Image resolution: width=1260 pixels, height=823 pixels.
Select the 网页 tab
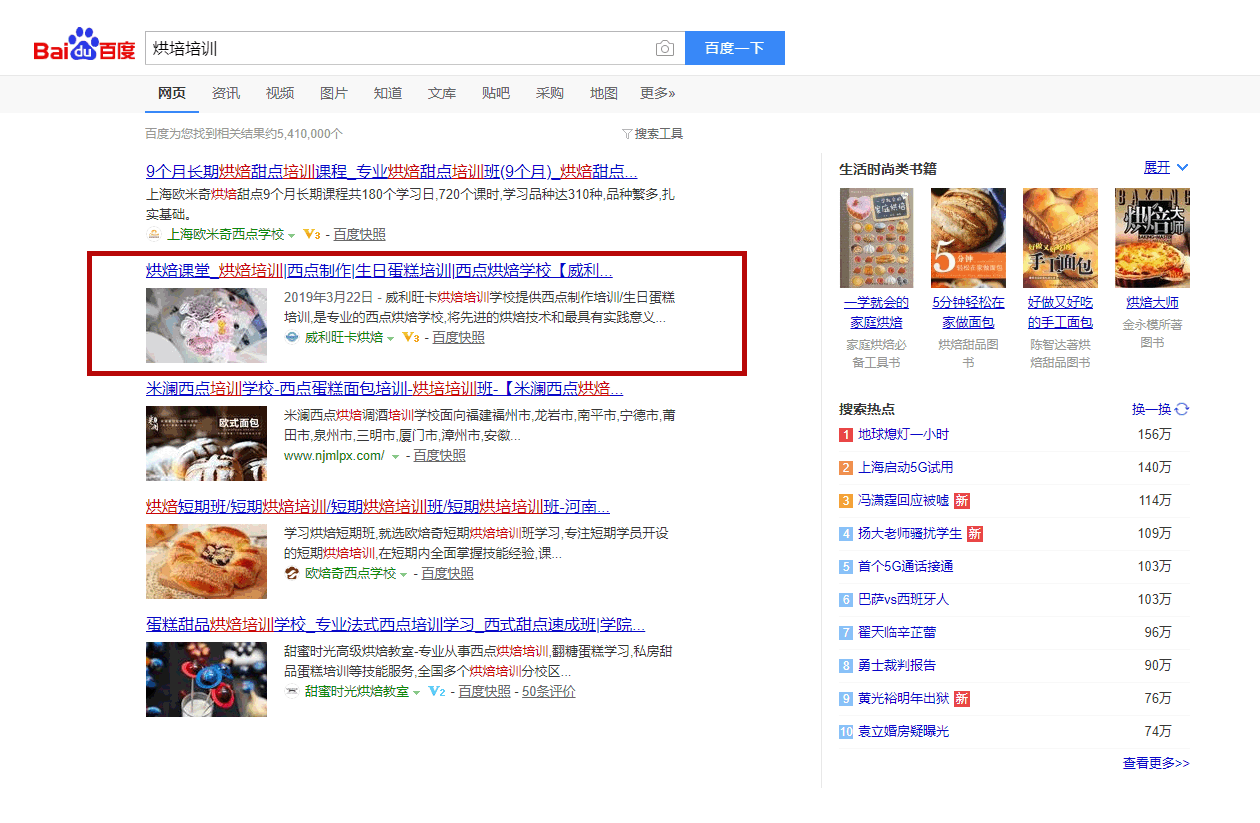pos(172,94)
